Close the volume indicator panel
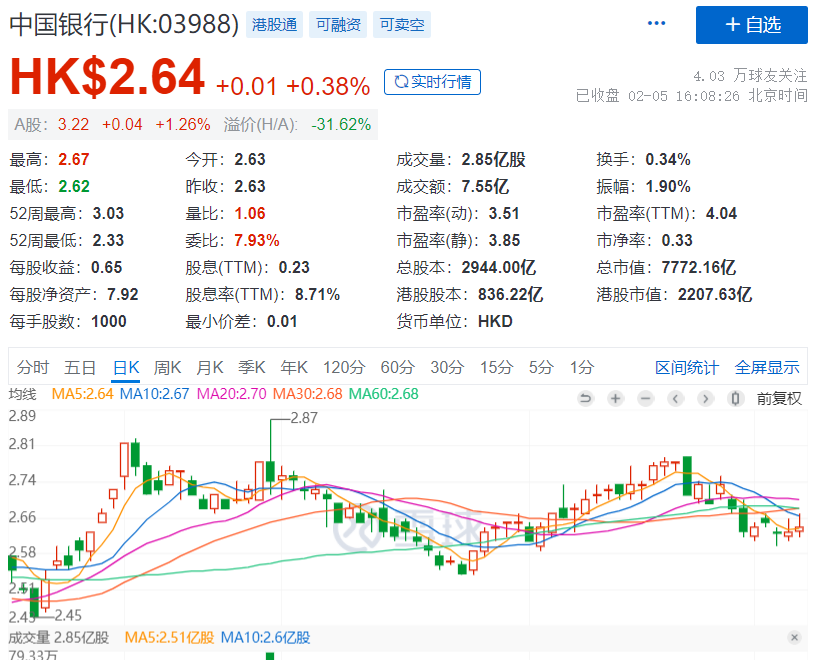This screenshot has width=823, height=660. coord(794,637)
